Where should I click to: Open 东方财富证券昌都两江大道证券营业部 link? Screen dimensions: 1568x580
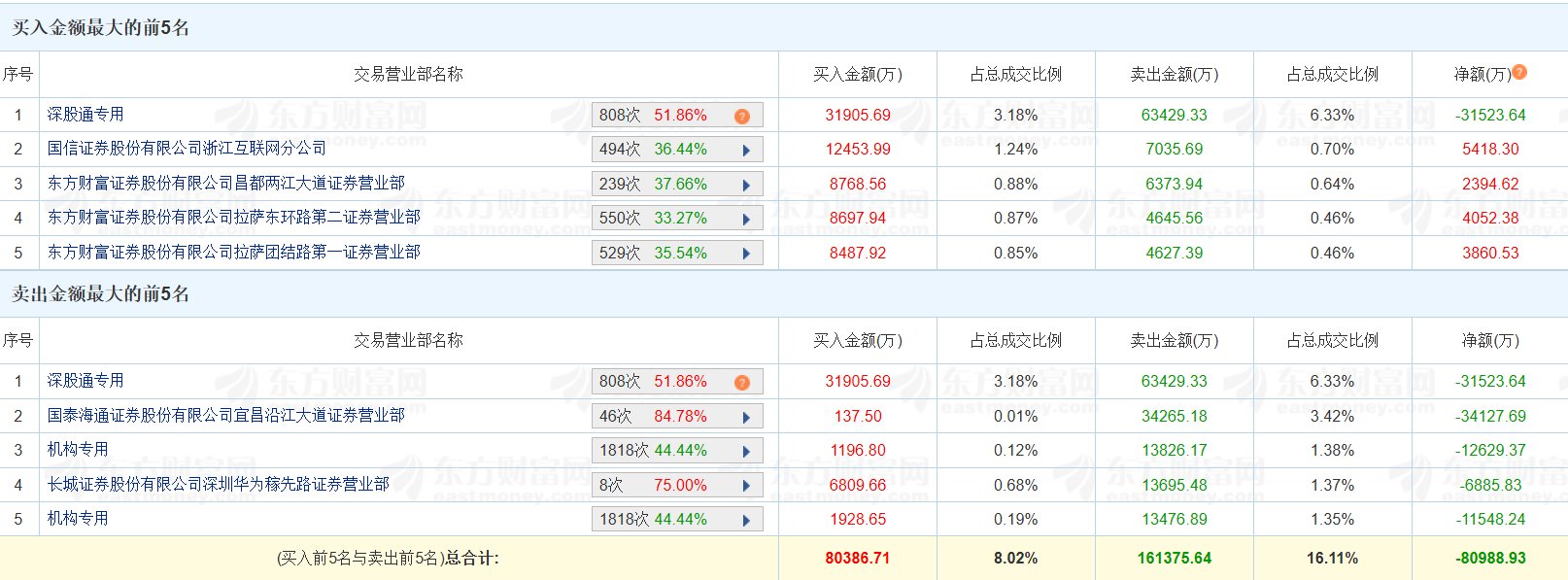[225, 184]
